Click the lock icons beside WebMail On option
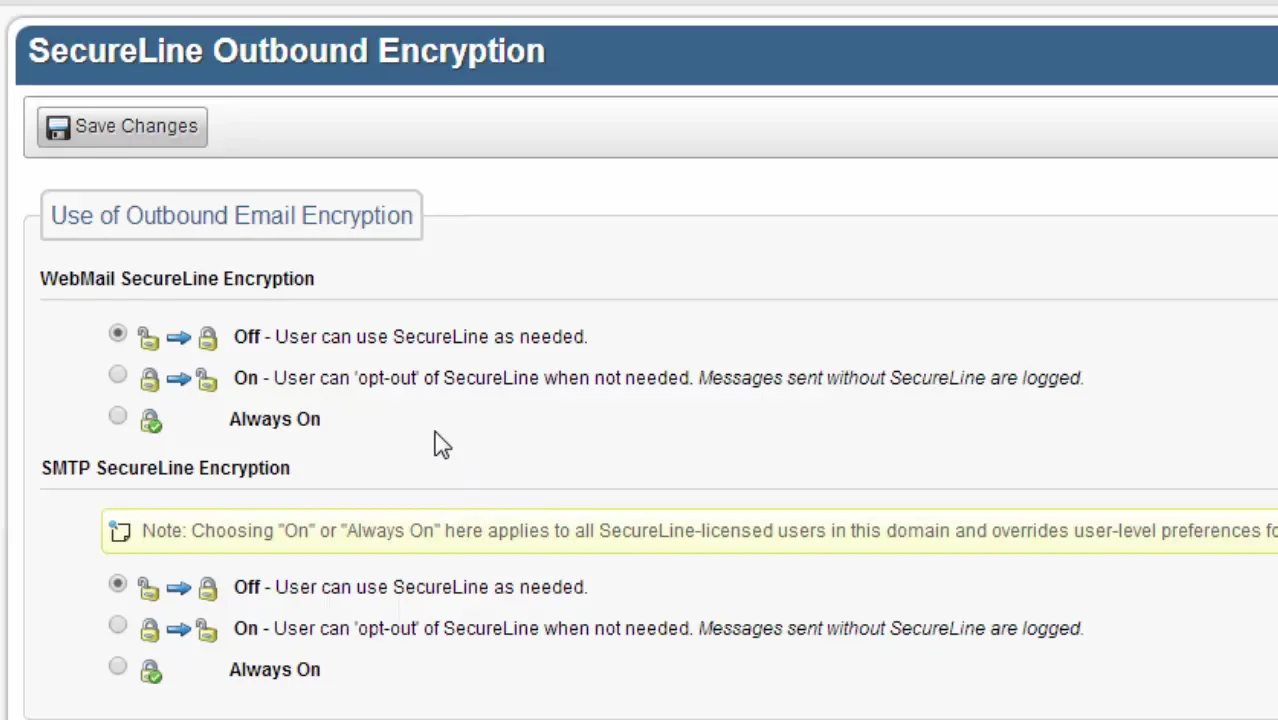Screen dimensions: 1278x720 (177, 379)
